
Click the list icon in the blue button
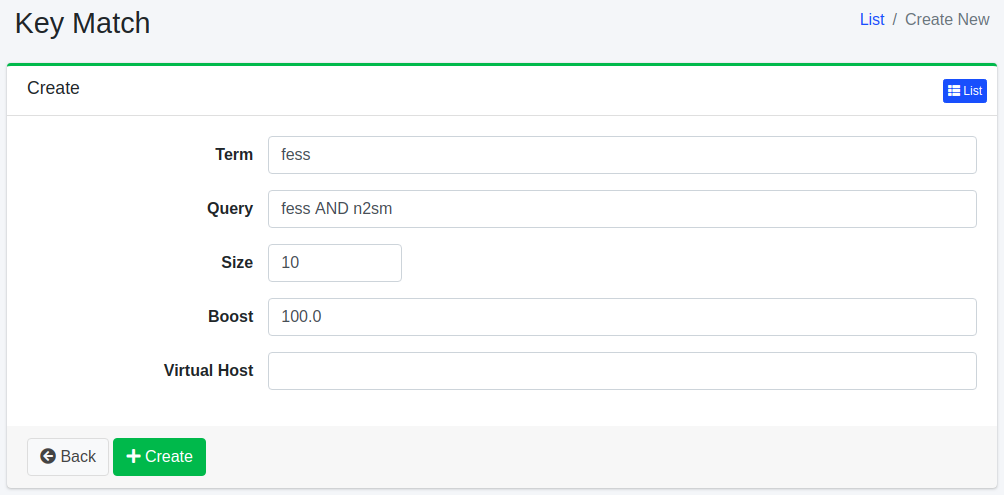point(954,91)
